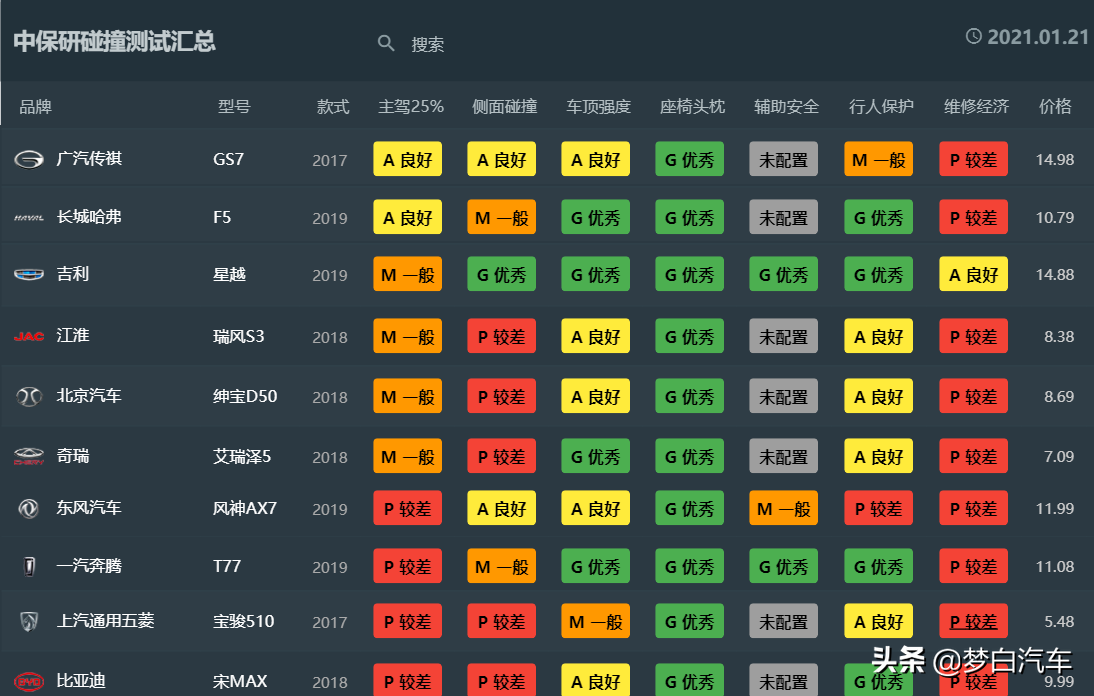Click the 广汽传祺 brand logo
Image resolution: width=1094 pixels, height=696 pixels.
[29, 160]
